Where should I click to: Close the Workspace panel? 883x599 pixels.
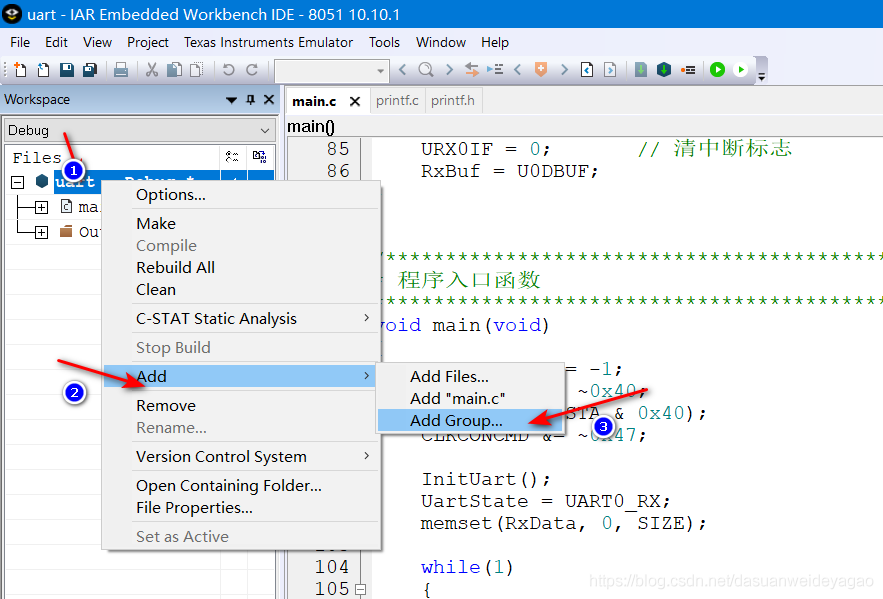269,100
